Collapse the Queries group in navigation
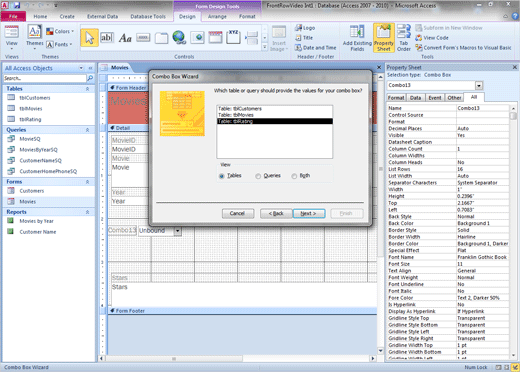 [87, 130]
